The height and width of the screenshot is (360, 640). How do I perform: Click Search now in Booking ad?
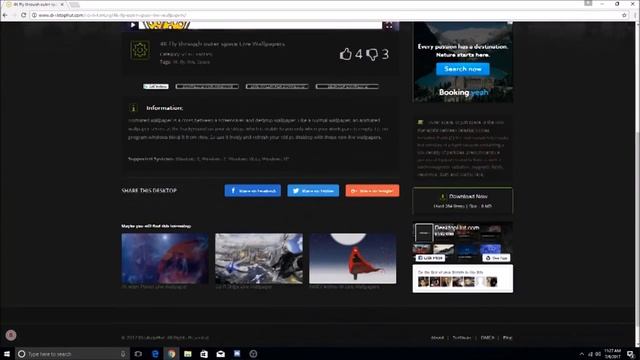462,69
